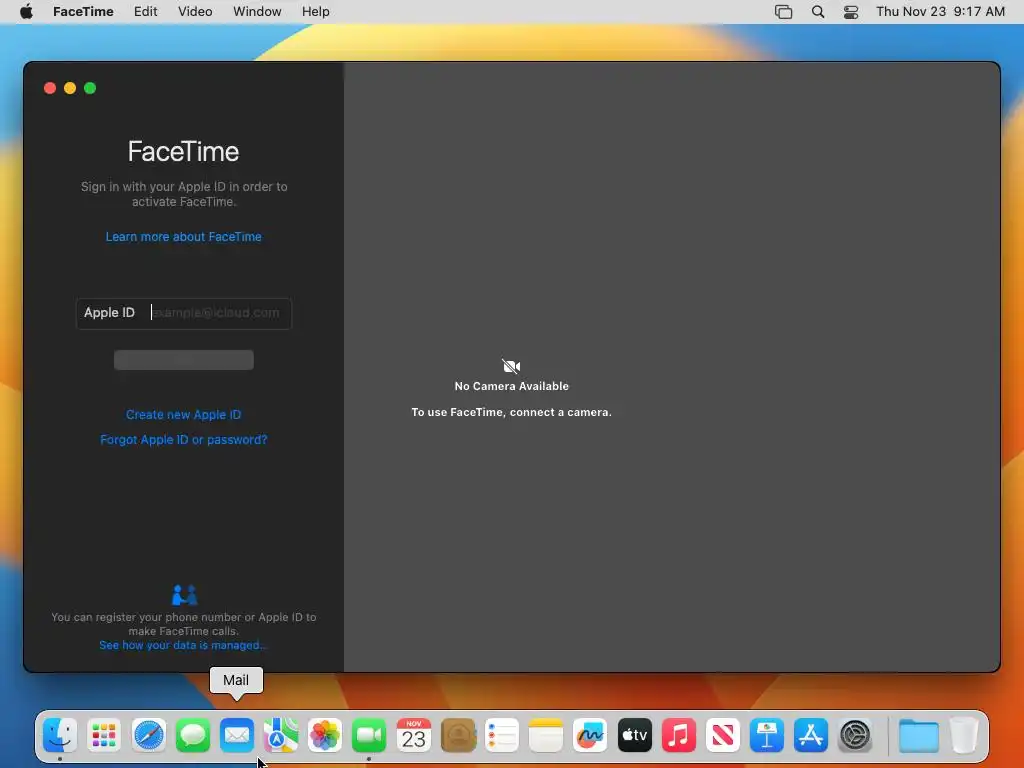This screenshot has height=768, width=1024.
Task: Open the Video menu
Action: [195, 12]
